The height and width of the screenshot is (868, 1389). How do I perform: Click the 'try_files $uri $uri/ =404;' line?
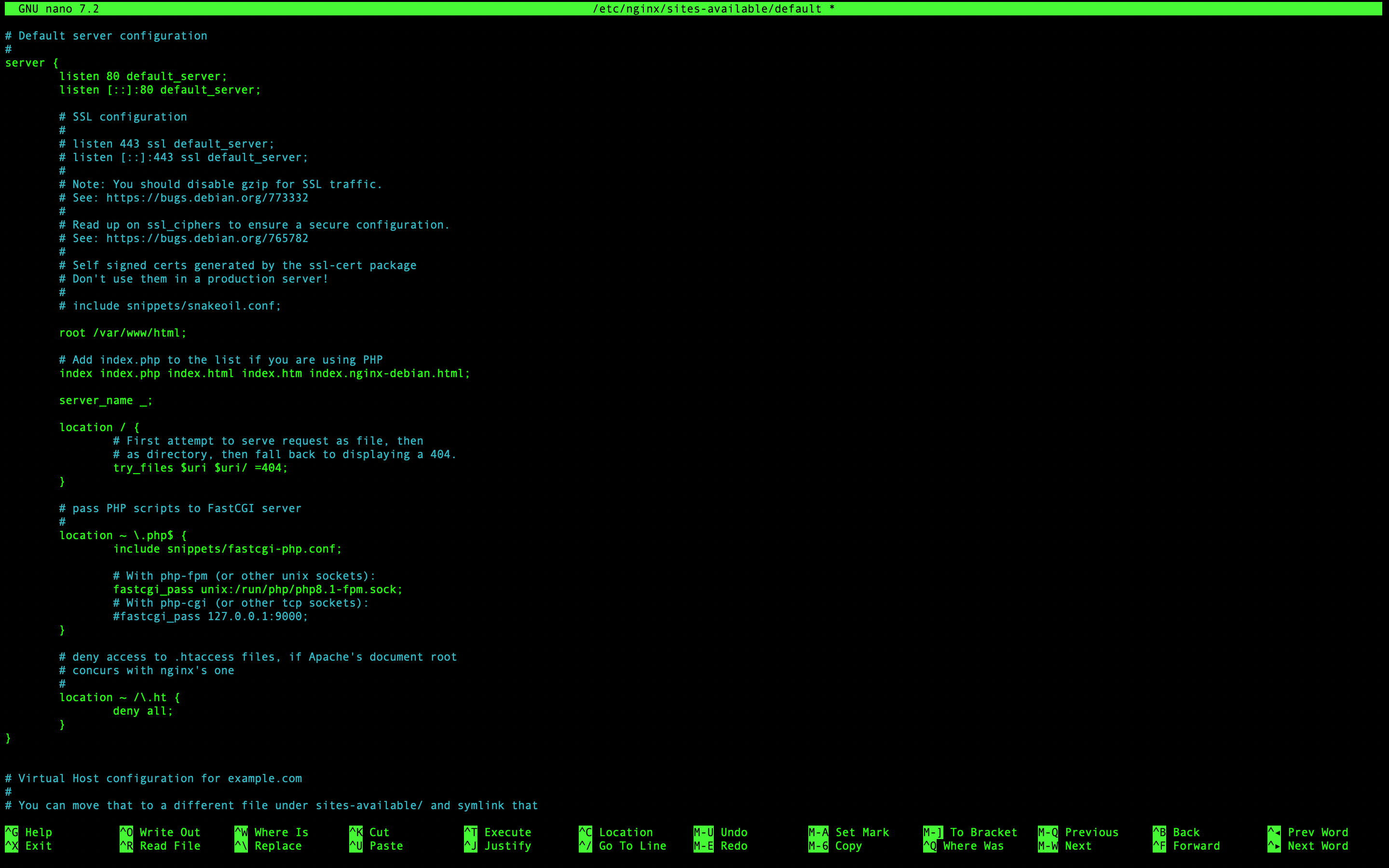(x=200, y=467)
